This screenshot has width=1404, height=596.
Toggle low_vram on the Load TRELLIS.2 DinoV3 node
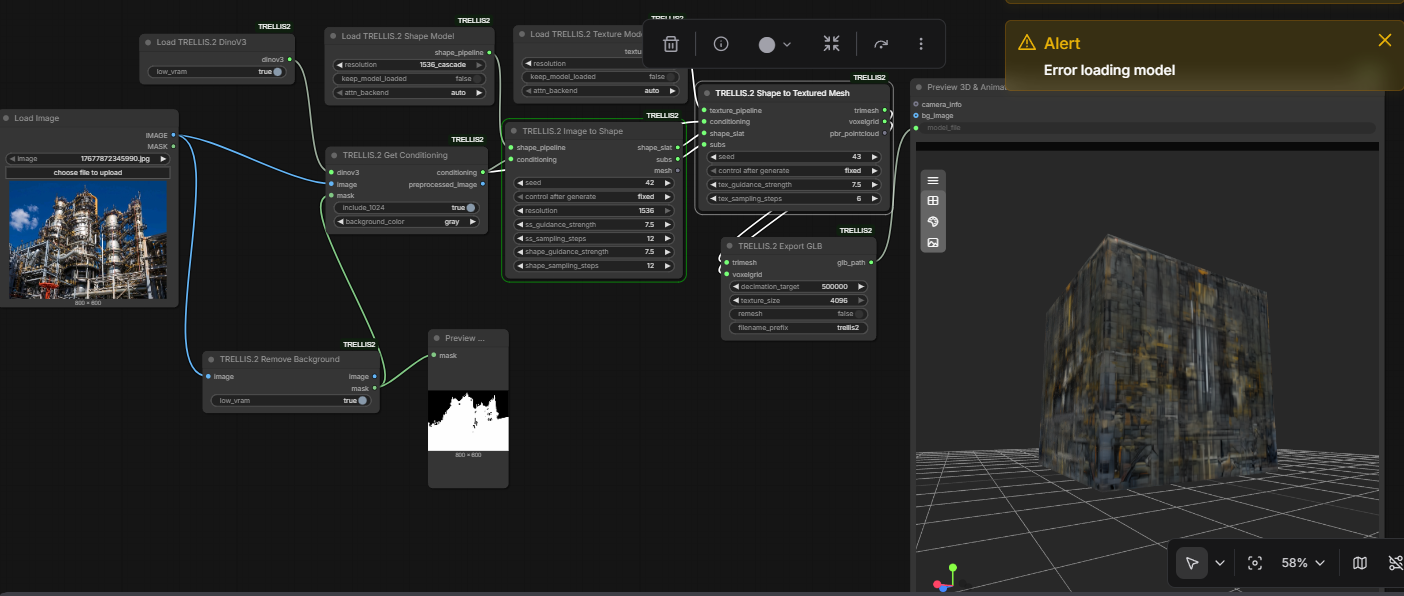[x=277, y=72]
